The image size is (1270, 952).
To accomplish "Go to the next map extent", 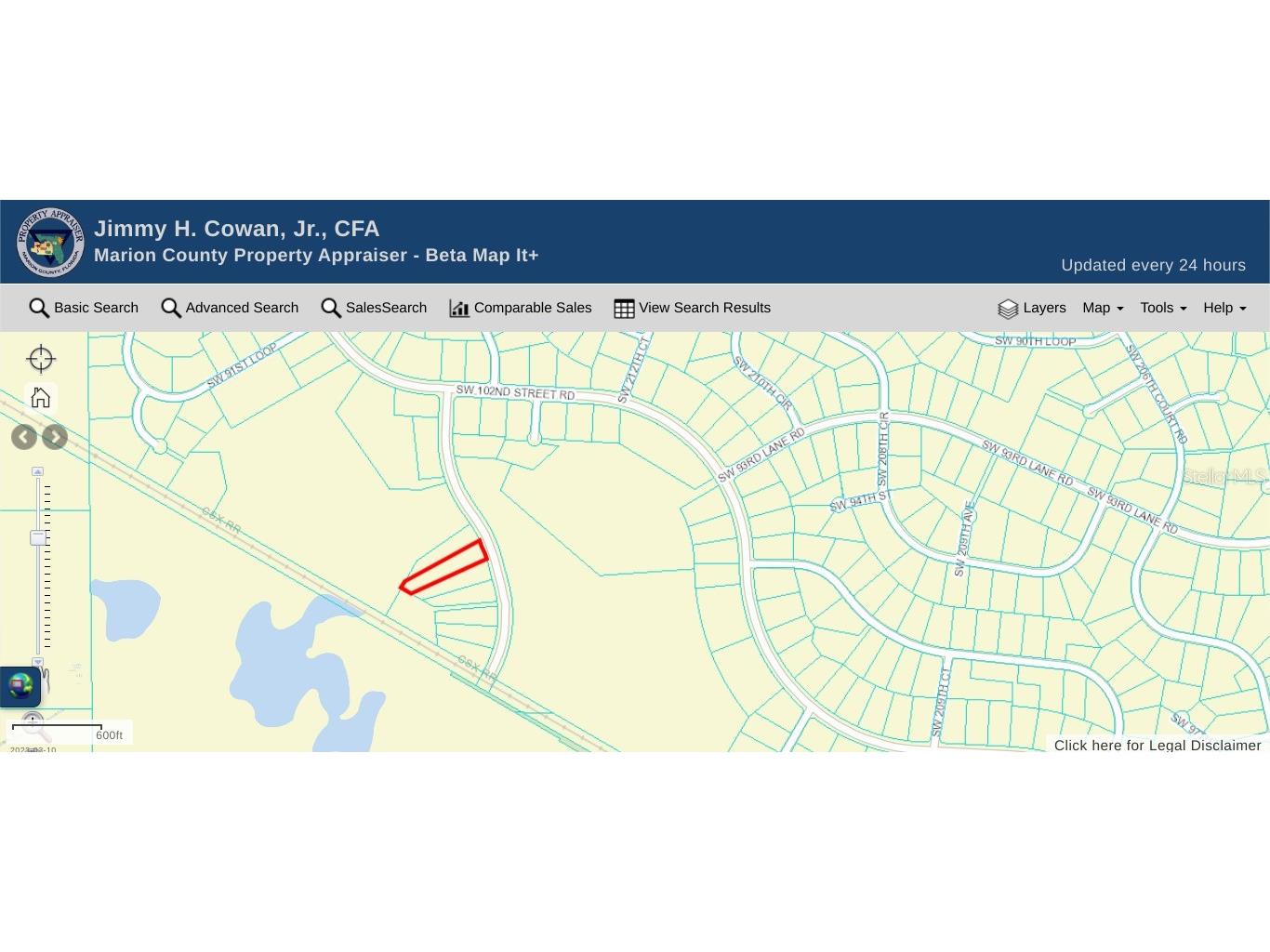I will (56, 437).
